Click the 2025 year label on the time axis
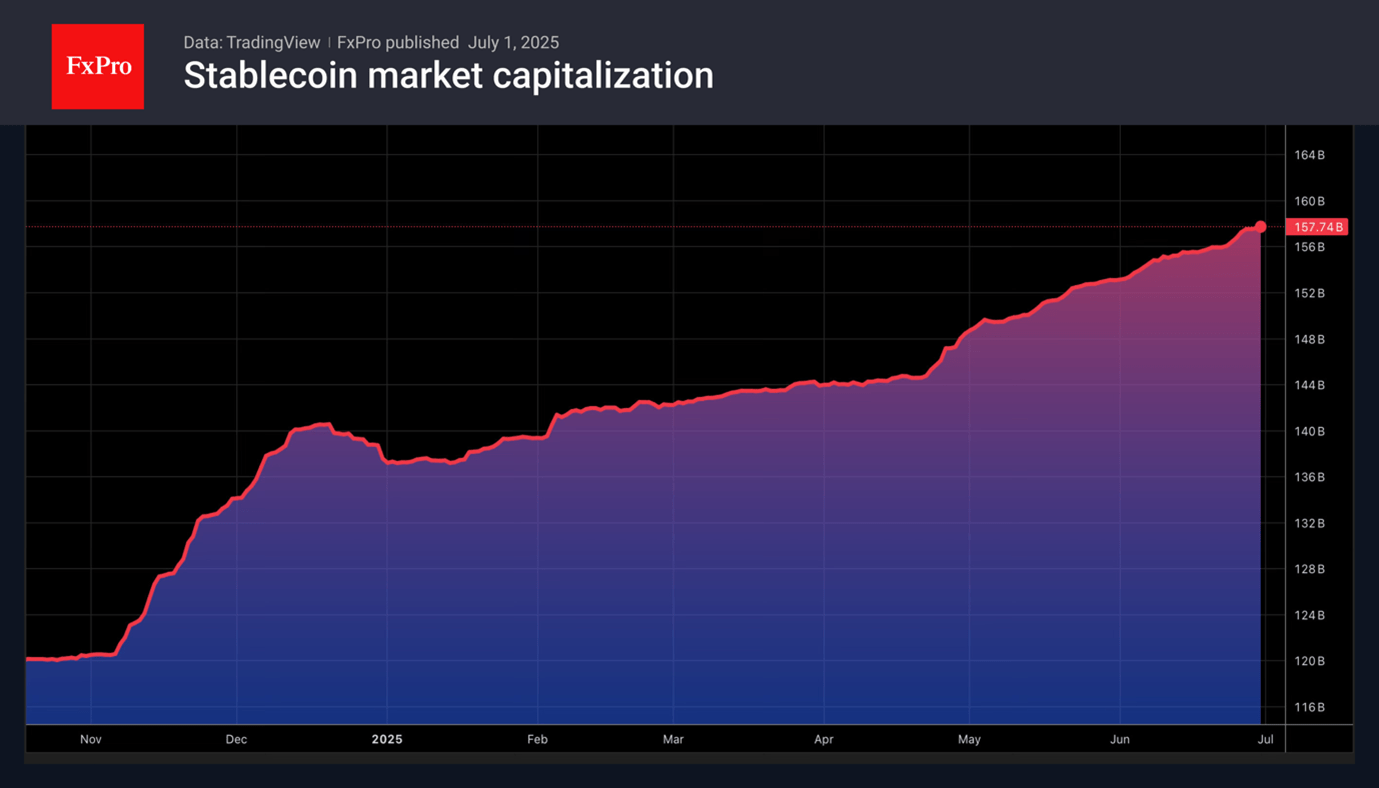 [x=387, y=740]
